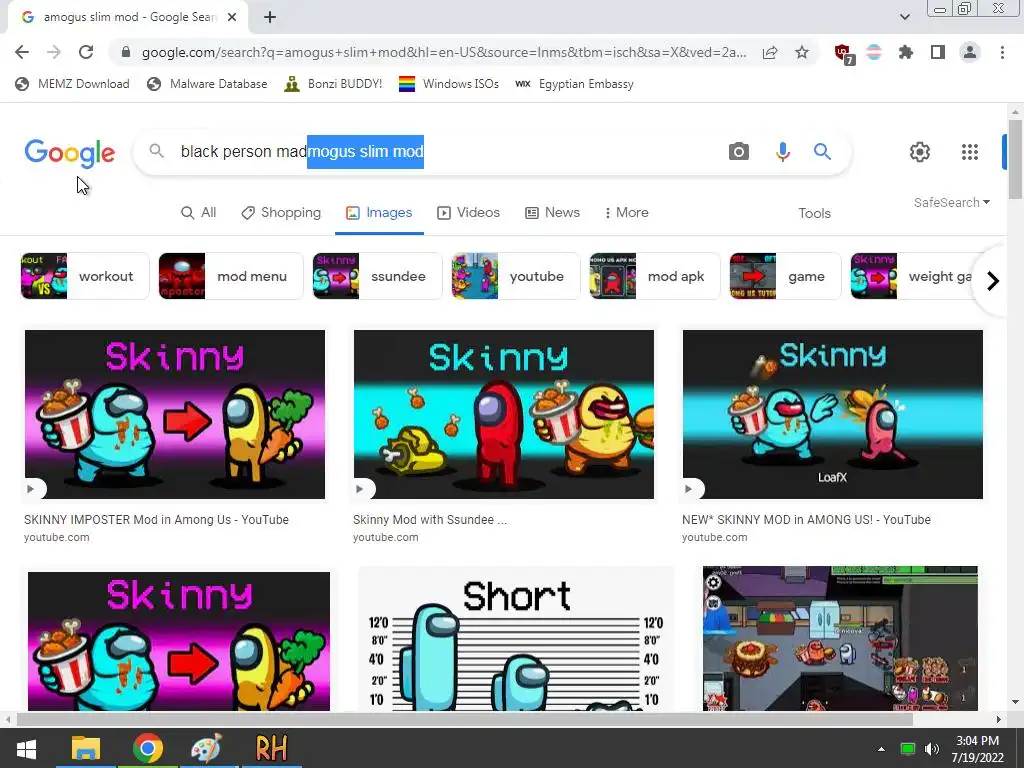The width and height of the screenshot is (1024, 768).
Task: Open a new browser tab
Action: click(270, 18)
